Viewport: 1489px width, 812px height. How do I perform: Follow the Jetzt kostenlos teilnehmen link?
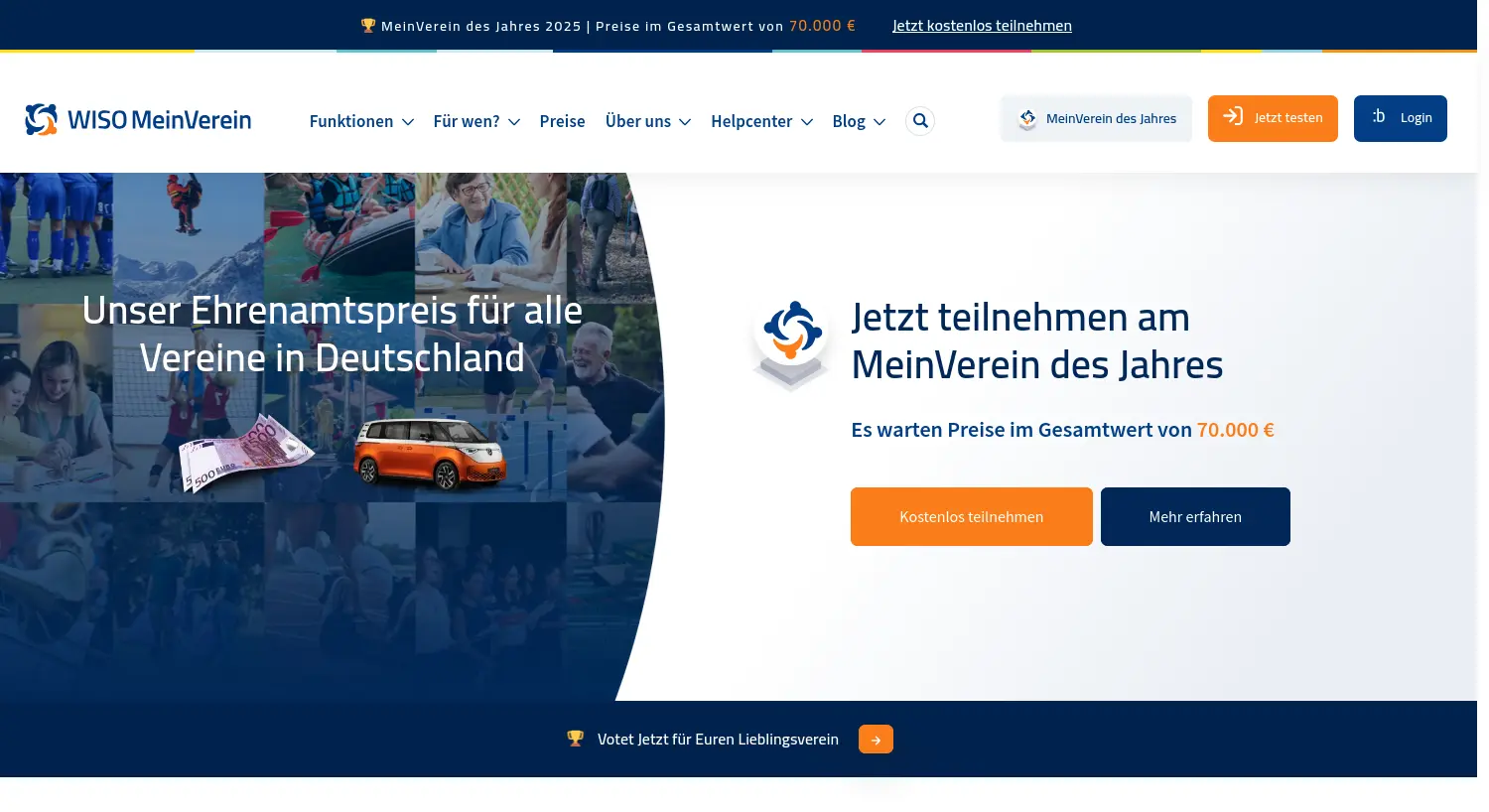[x=982, y=26]
